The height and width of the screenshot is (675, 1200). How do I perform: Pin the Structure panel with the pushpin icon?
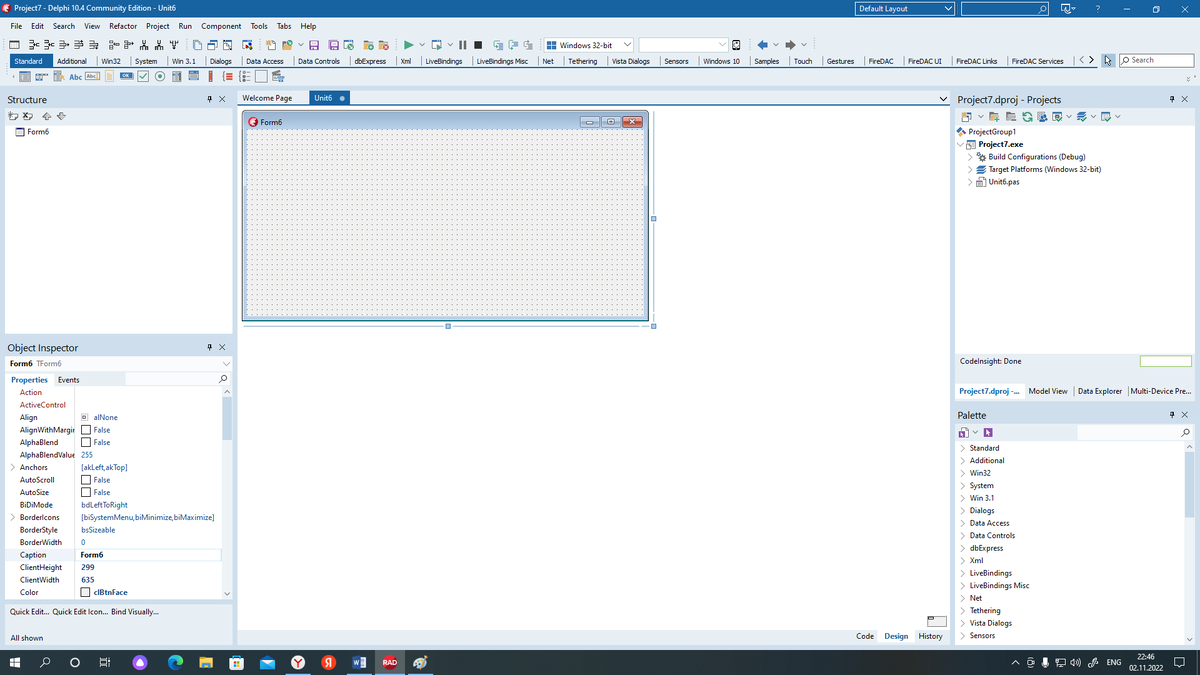(x=210, y=100)
